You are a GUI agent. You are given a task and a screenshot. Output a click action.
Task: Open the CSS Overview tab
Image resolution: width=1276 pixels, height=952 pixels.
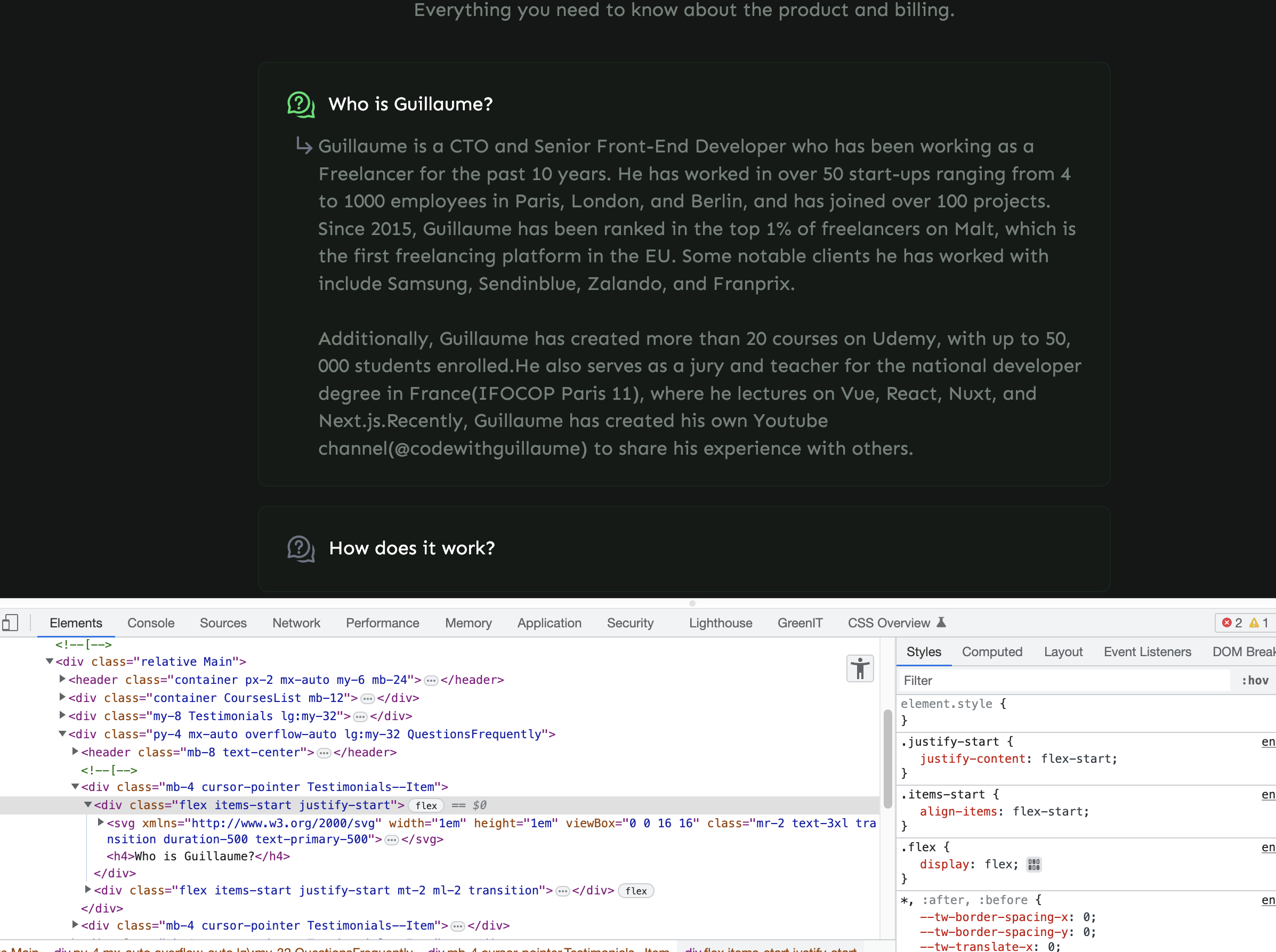coord(889,623)
